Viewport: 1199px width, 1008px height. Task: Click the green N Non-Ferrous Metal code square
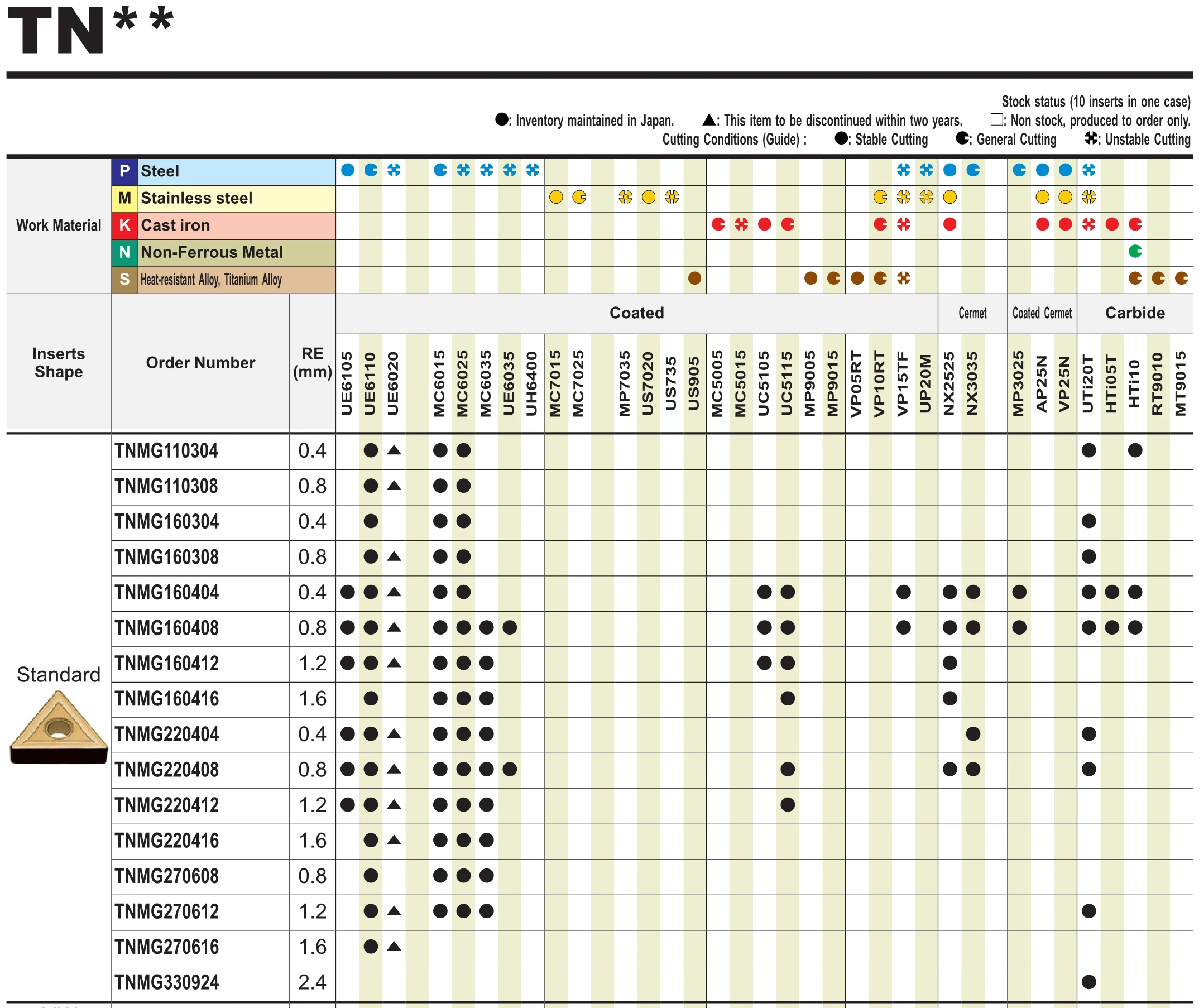click(x=124, y=252)
